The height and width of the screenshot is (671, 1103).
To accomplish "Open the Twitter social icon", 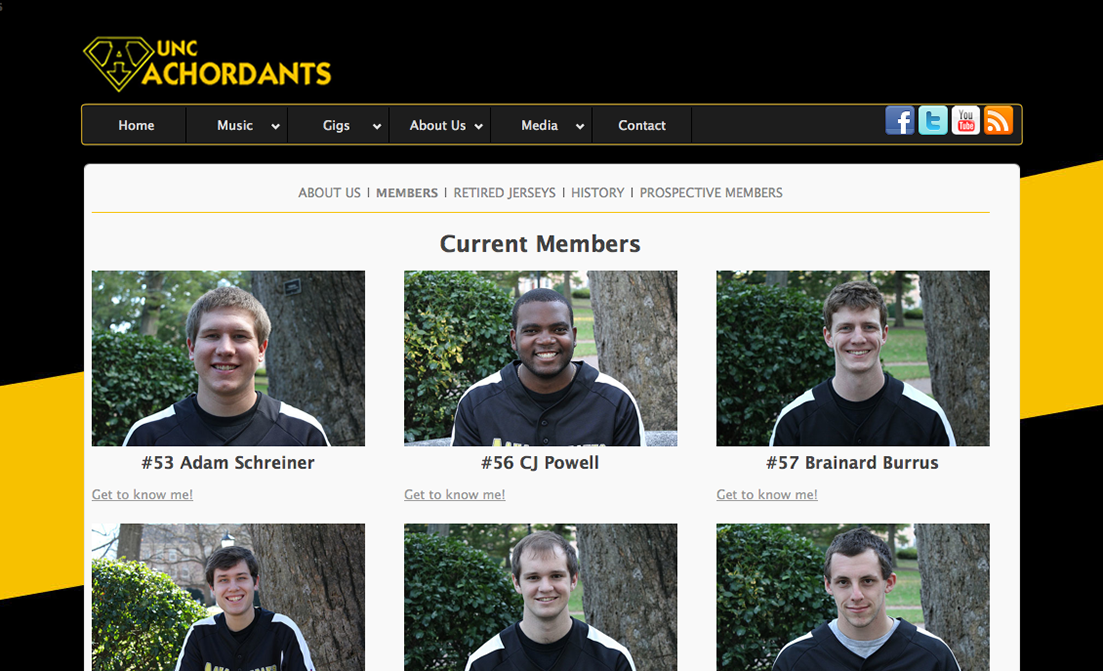I will tap(933, 120).
